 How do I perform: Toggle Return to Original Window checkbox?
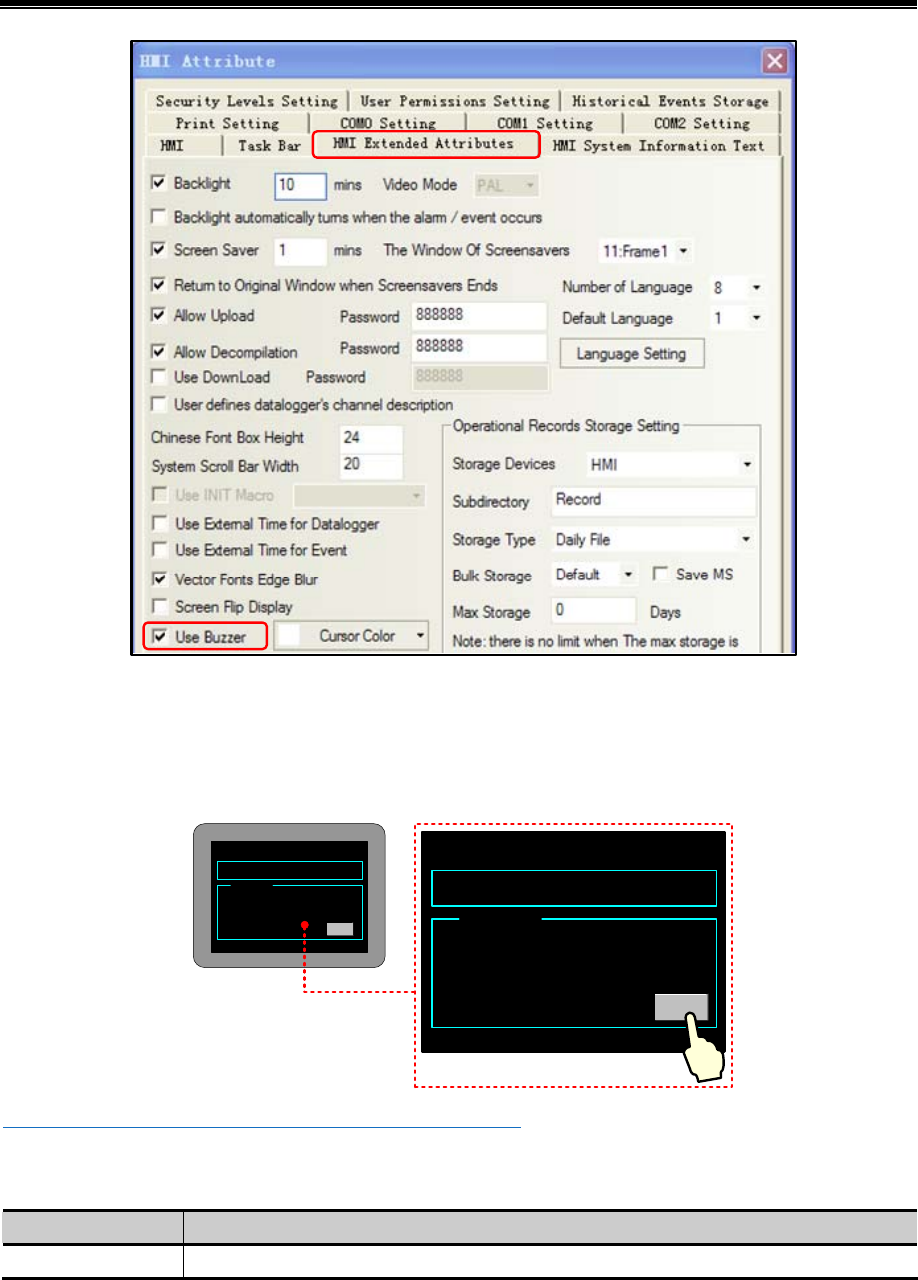tap(158, 285)
